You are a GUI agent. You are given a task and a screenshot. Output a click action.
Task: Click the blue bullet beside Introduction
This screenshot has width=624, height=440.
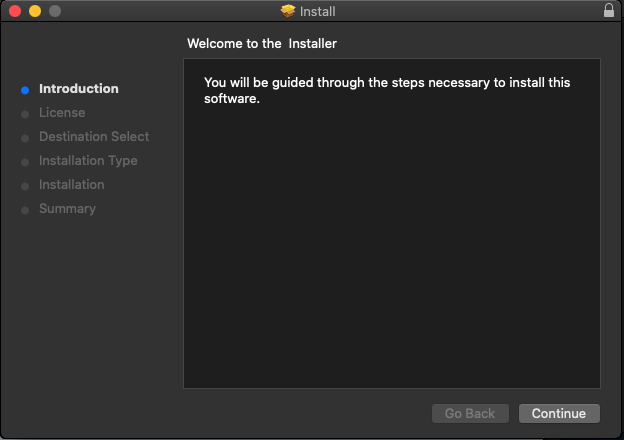pyautogui.click(x=25, y=89)
